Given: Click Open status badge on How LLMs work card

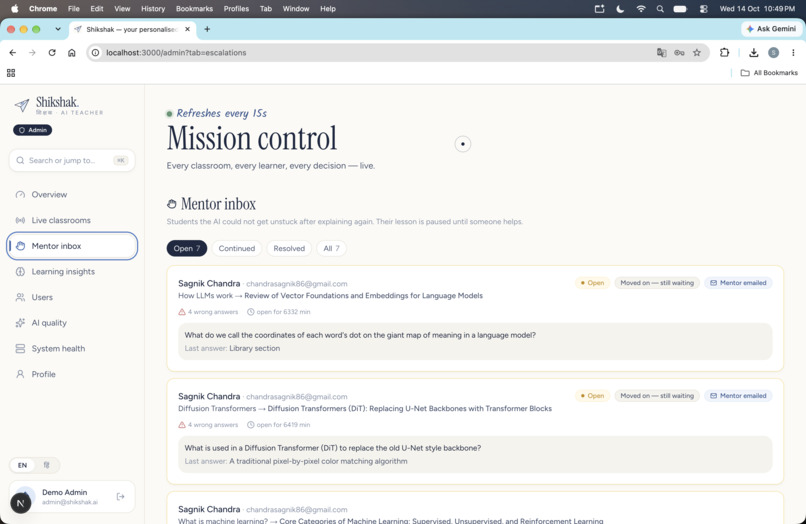Looking at the screenshot, I should [592, 283].
